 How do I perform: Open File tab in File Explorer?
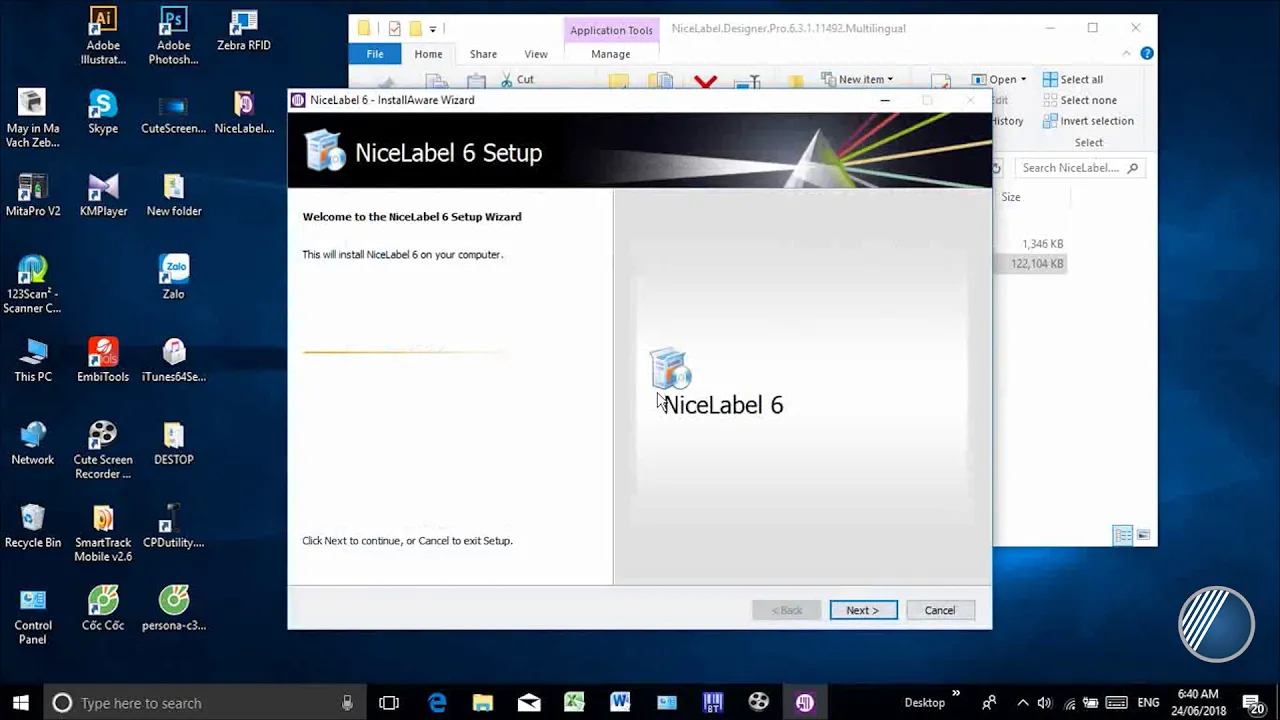(375, 54)
